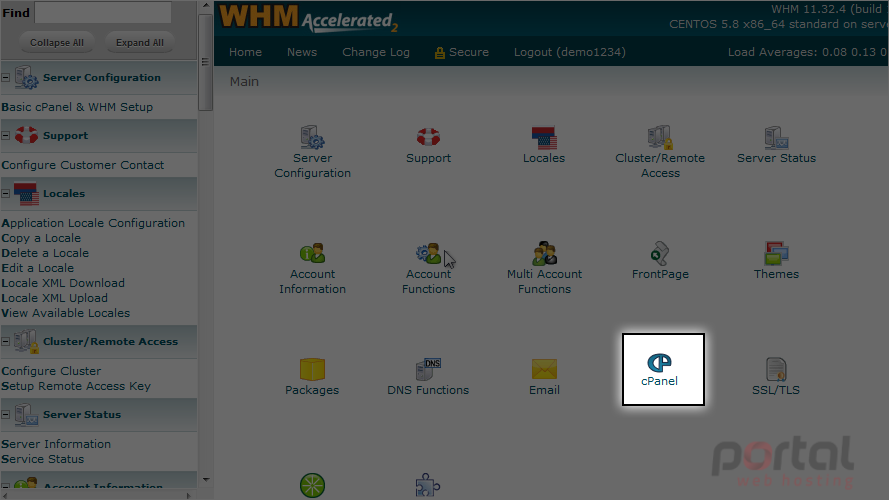
Task: Open News in top navigation
Action: (302, 52)
